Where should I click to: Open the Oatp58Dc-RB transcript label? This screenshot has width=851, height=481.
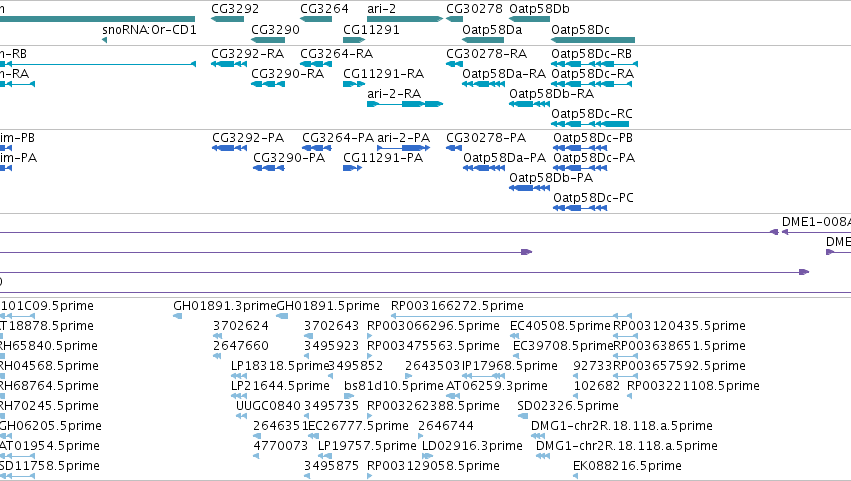tap(592, 54)
